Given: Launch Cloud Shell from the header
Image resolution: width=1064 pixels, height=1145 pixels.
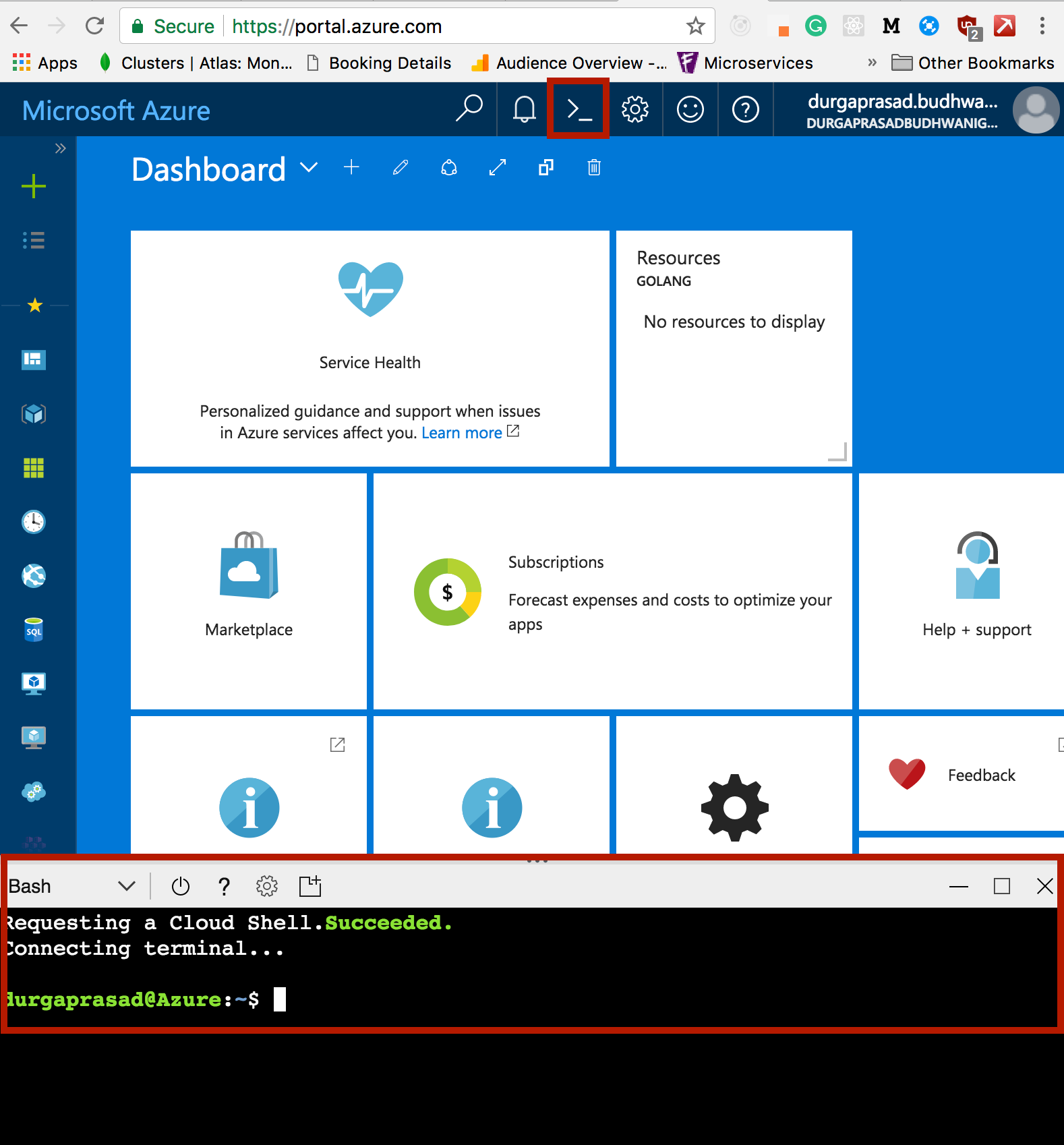Looking at the screenshot, I should pos(579,109).
